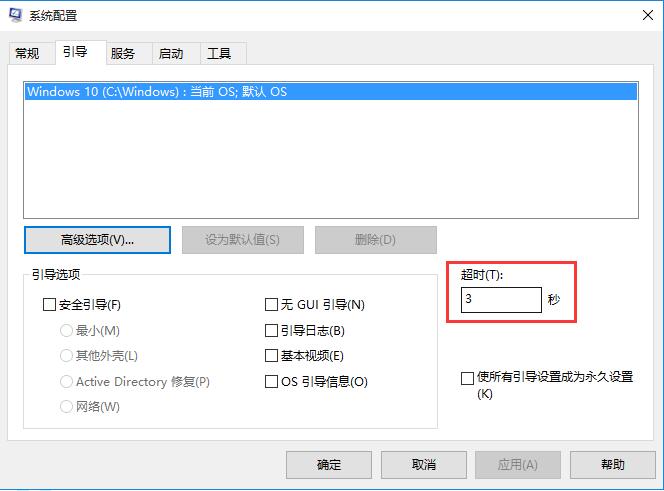Open help with the 帮助 button
664x491 pixels.
[x=613, y=465]
